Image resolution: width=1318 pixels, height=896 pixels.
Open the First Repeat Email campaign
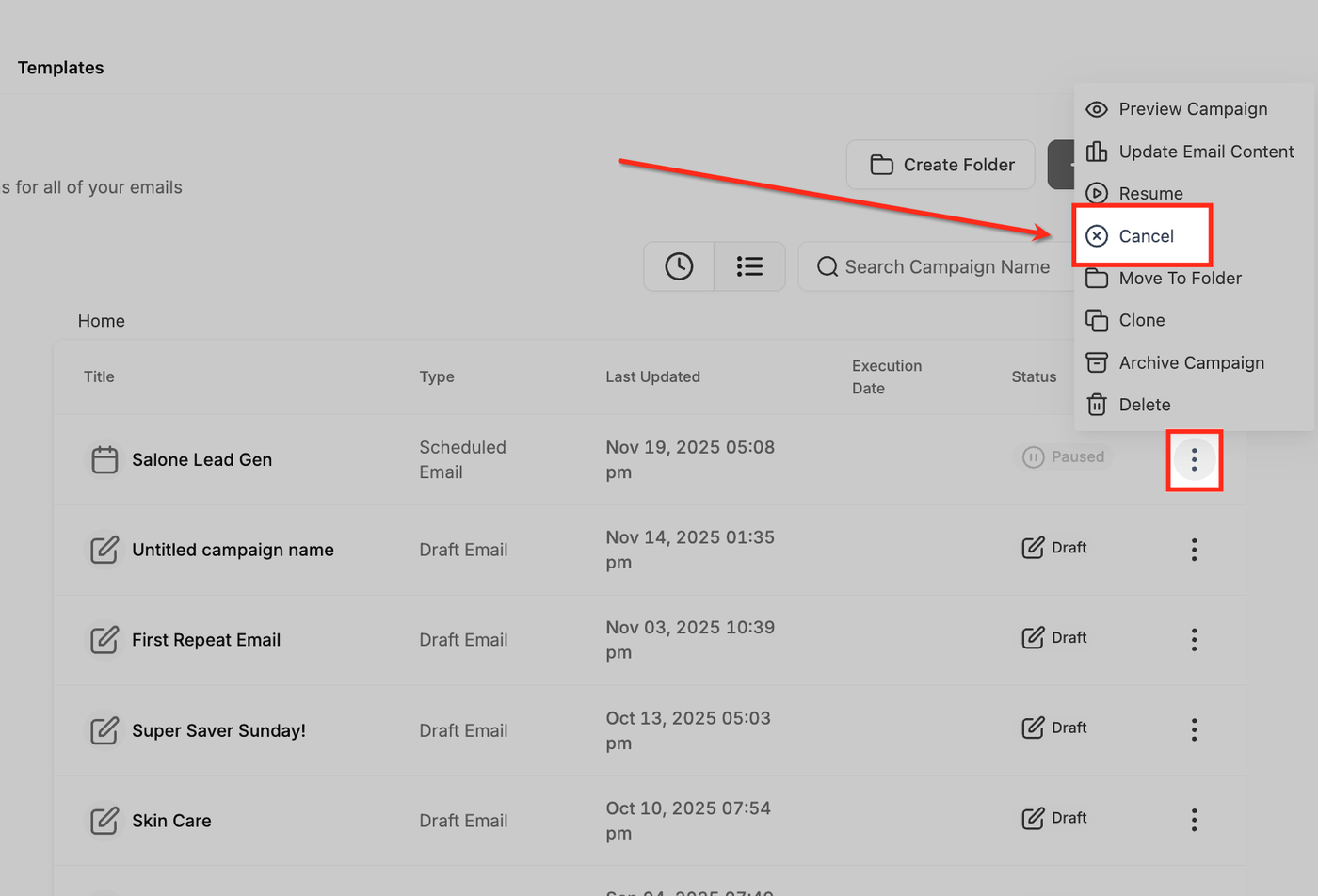click(x=206, y=640)
